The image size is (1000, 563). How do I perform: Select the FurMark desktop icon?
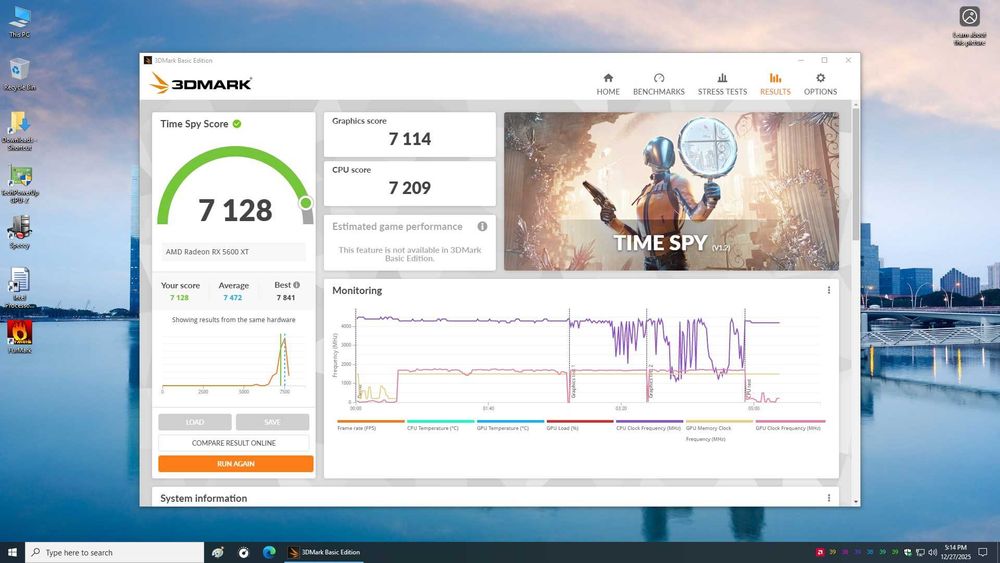19,337
